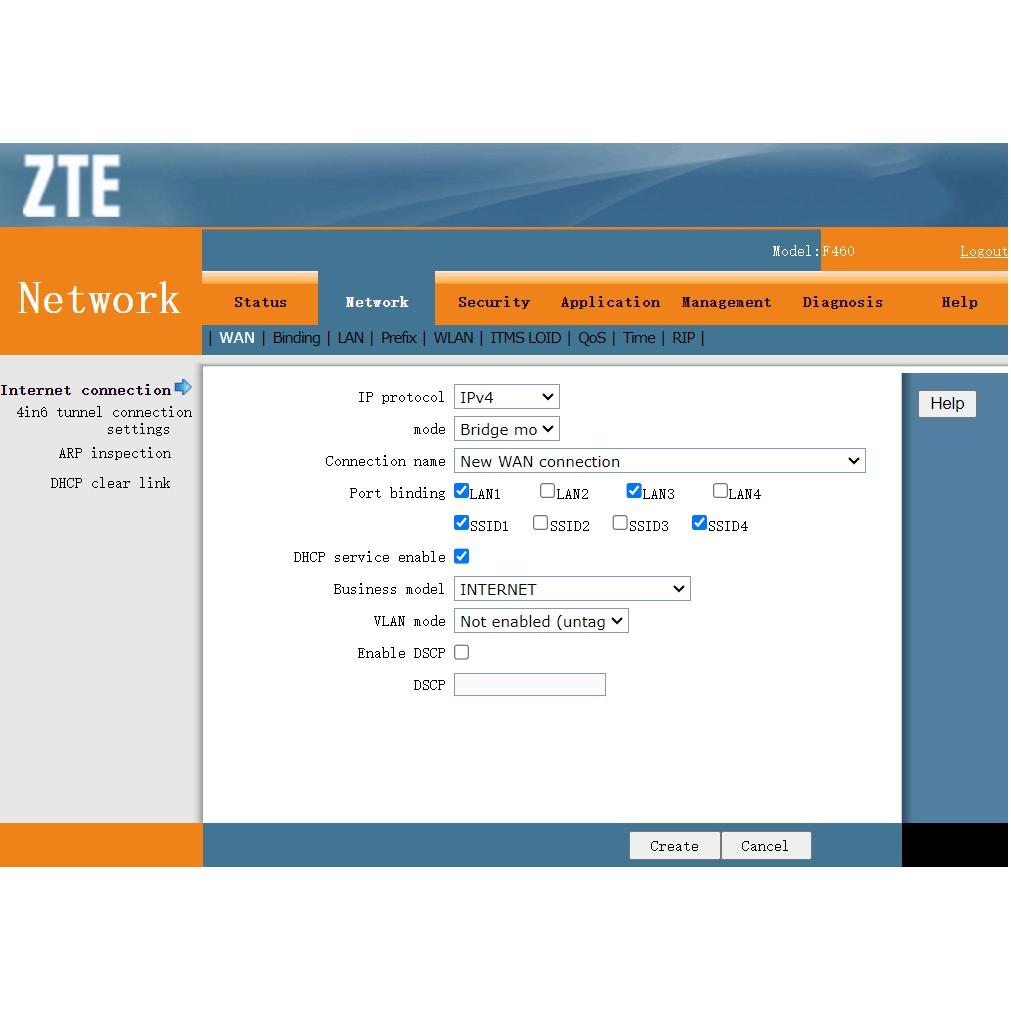Image resolution: width=1011 pixels, height=1011 pixels.
Task: Tick the LAN4 port binding checkbox
Action: (x=720, y=491)
